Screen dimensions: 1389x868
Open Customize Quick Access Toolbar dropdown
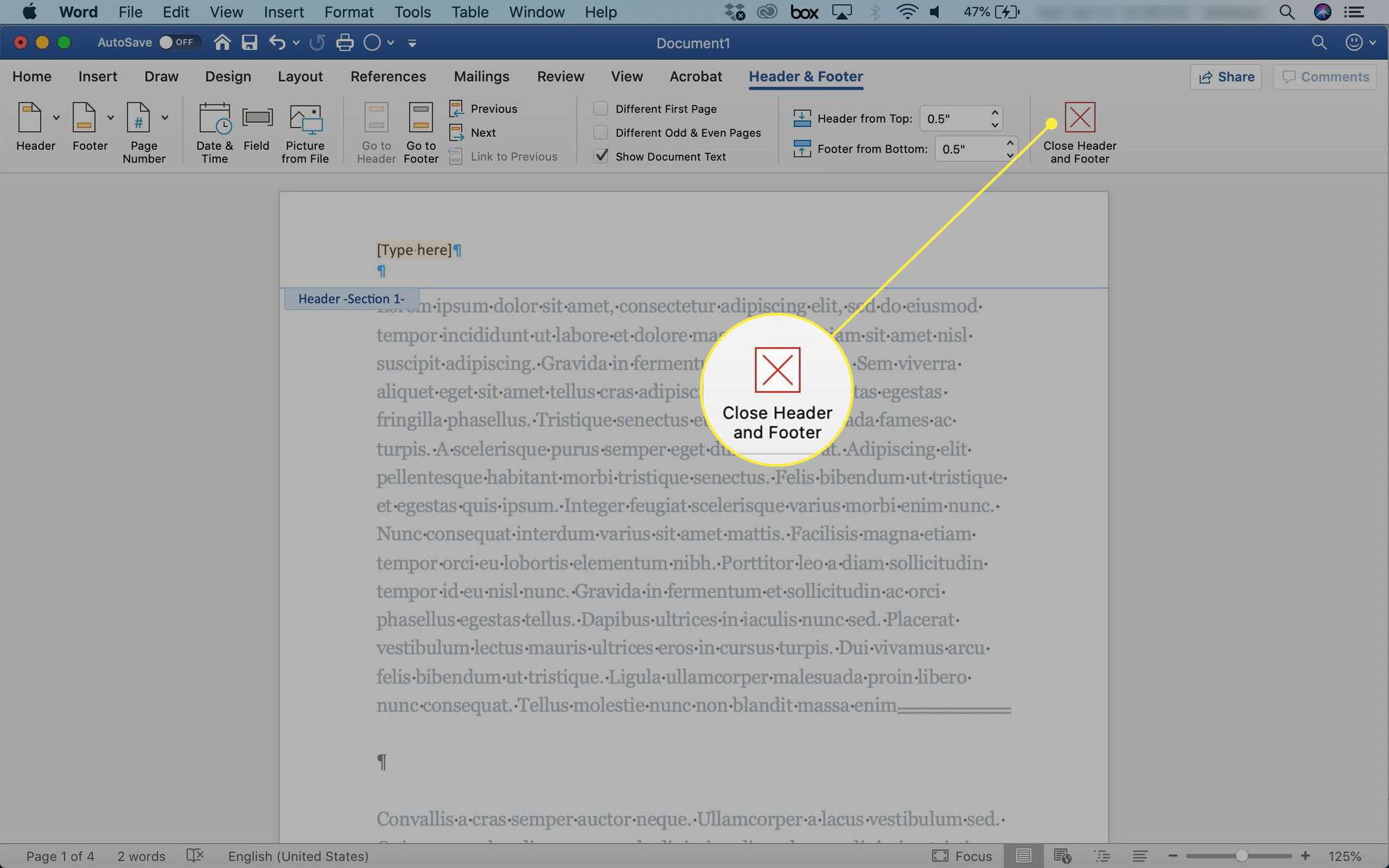coord(412,43)
